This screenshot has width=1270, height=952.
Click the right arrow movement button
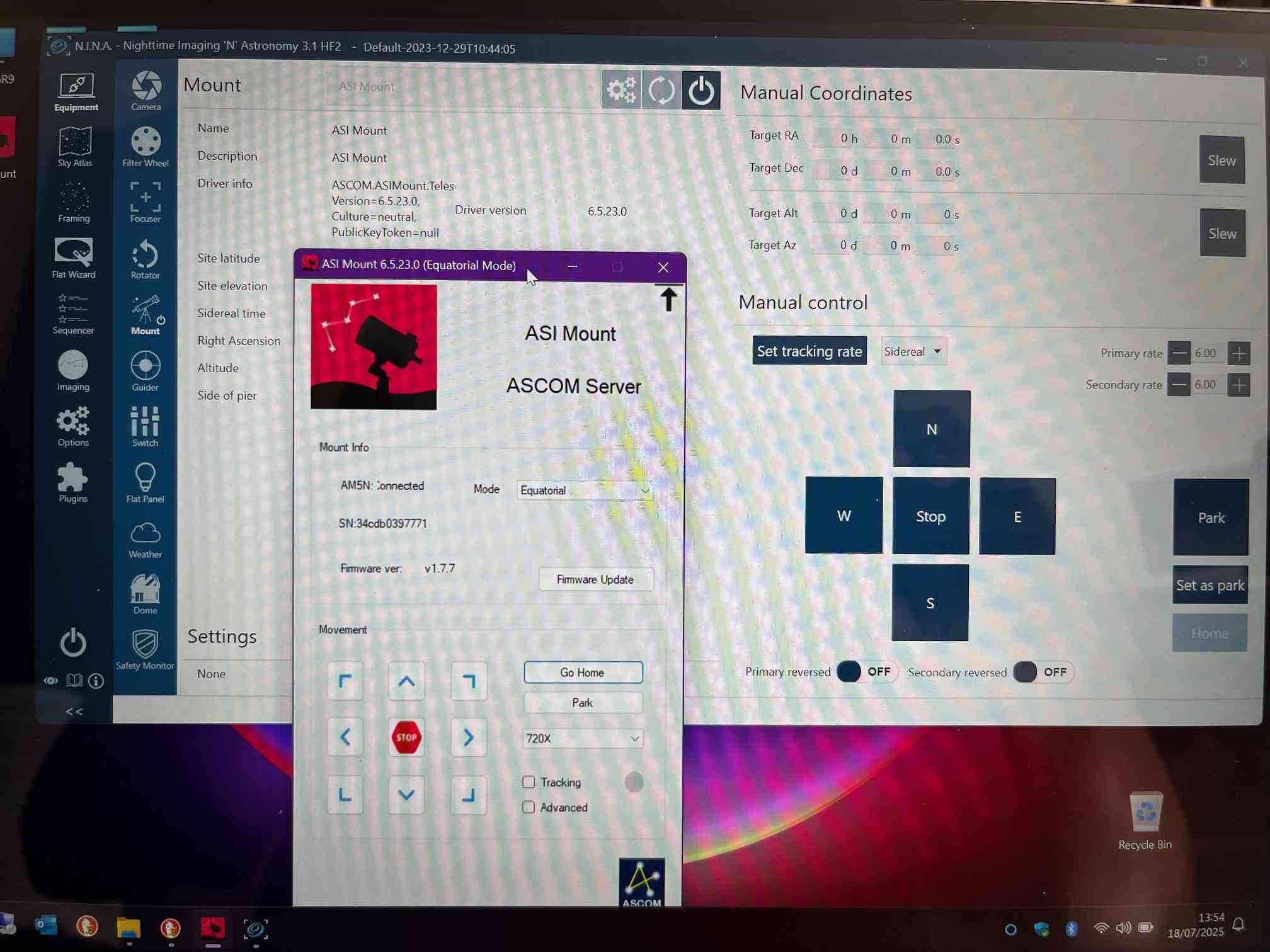(x=469, y=737)
